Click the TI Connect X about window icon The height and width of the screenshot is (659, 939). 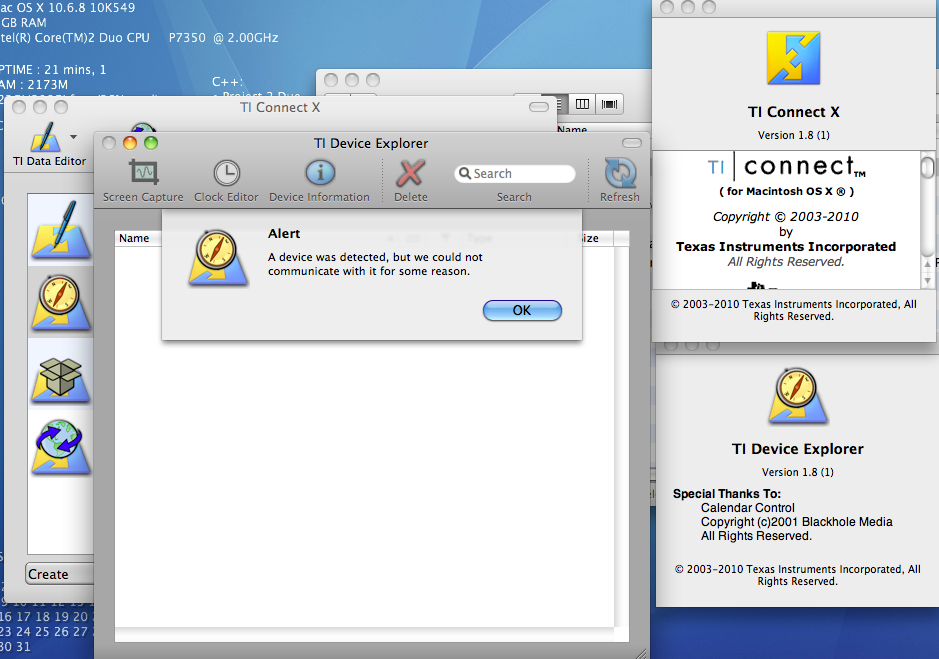pos(793,58)
